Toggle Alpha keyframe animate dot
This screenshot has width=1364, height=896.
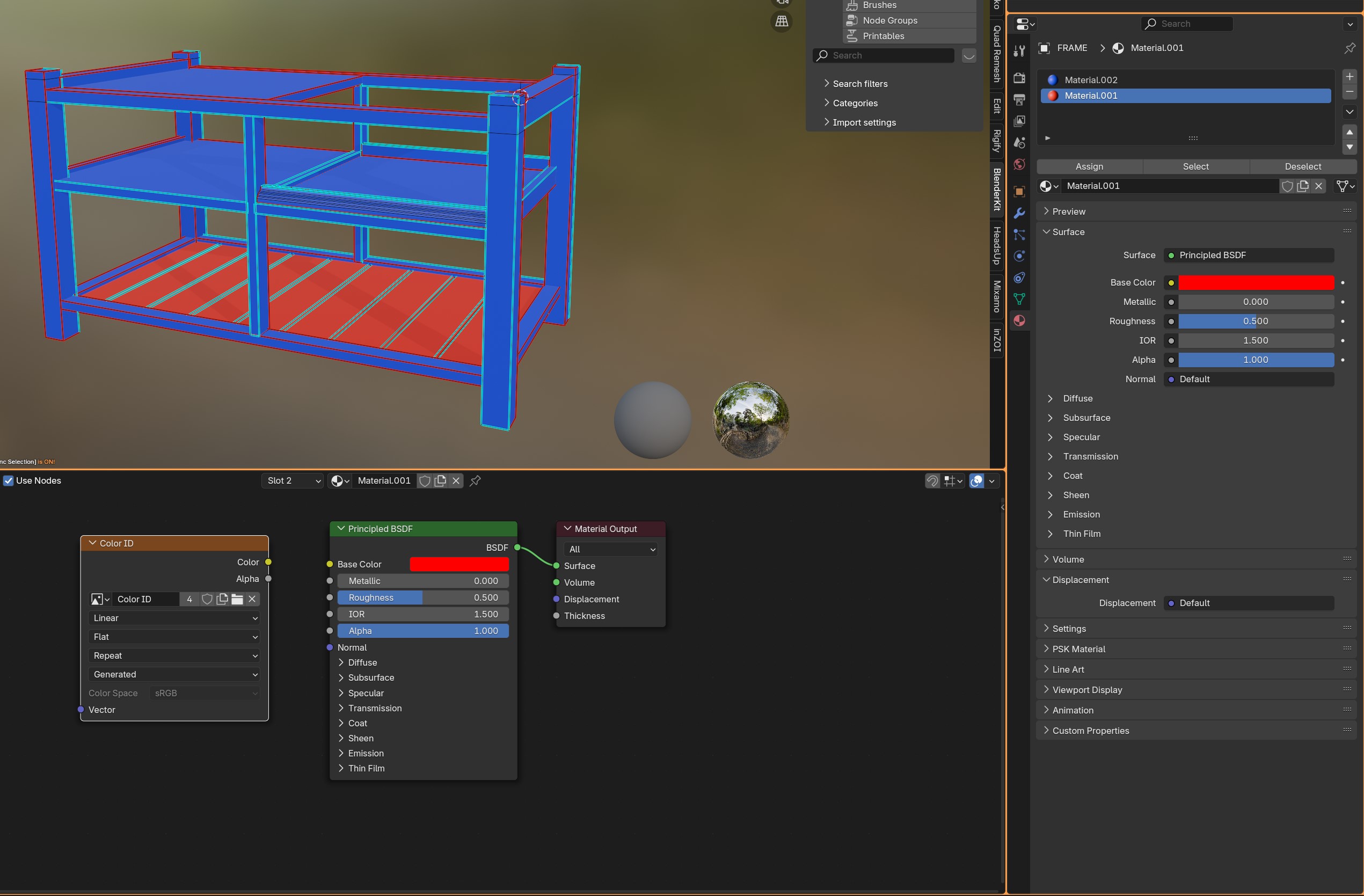click(x=1343, y=360)
